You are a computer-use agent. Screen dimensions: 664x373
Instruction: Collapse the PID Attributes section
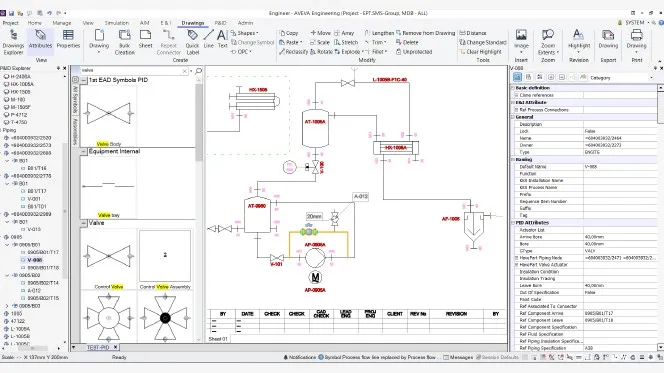[513, 222]
